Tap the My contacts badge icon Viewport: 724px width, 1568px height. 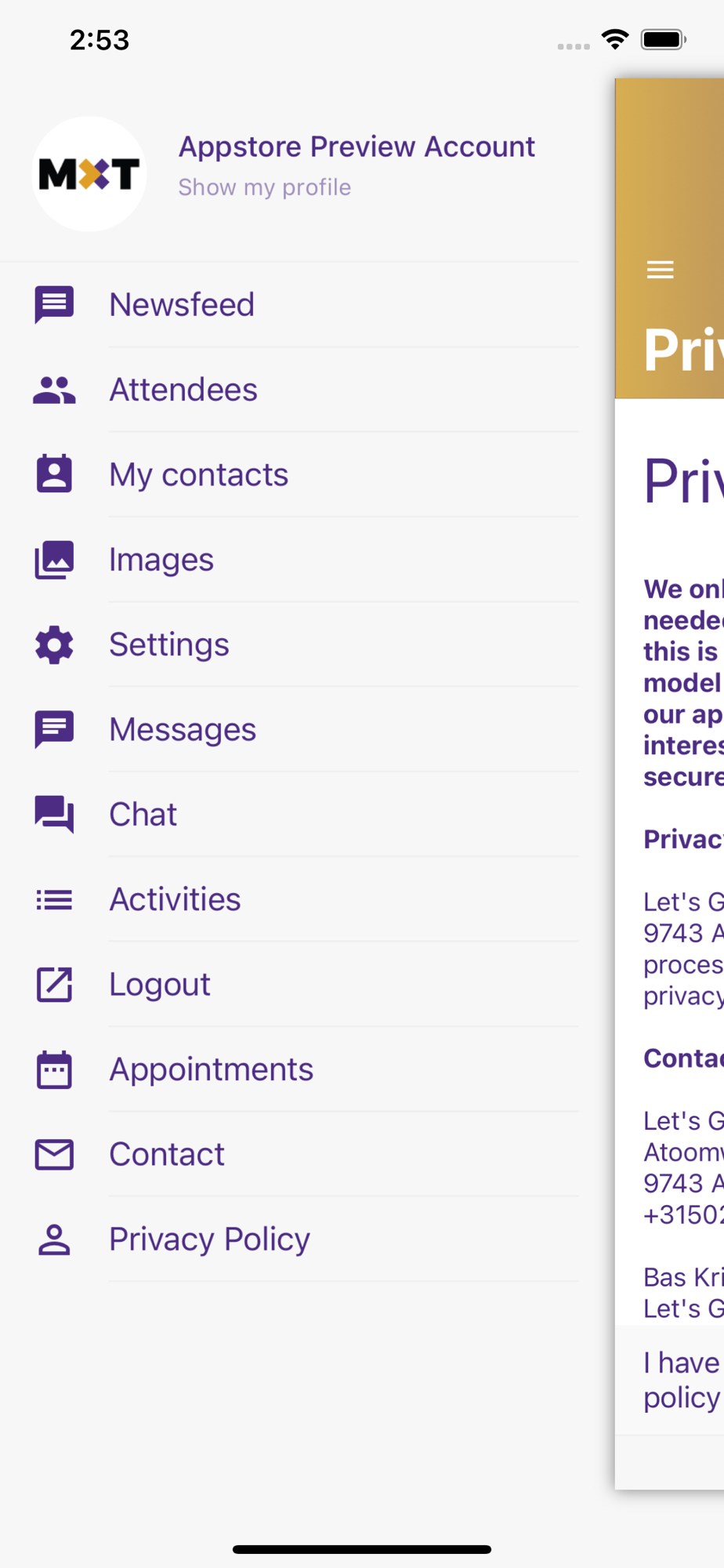54,474
